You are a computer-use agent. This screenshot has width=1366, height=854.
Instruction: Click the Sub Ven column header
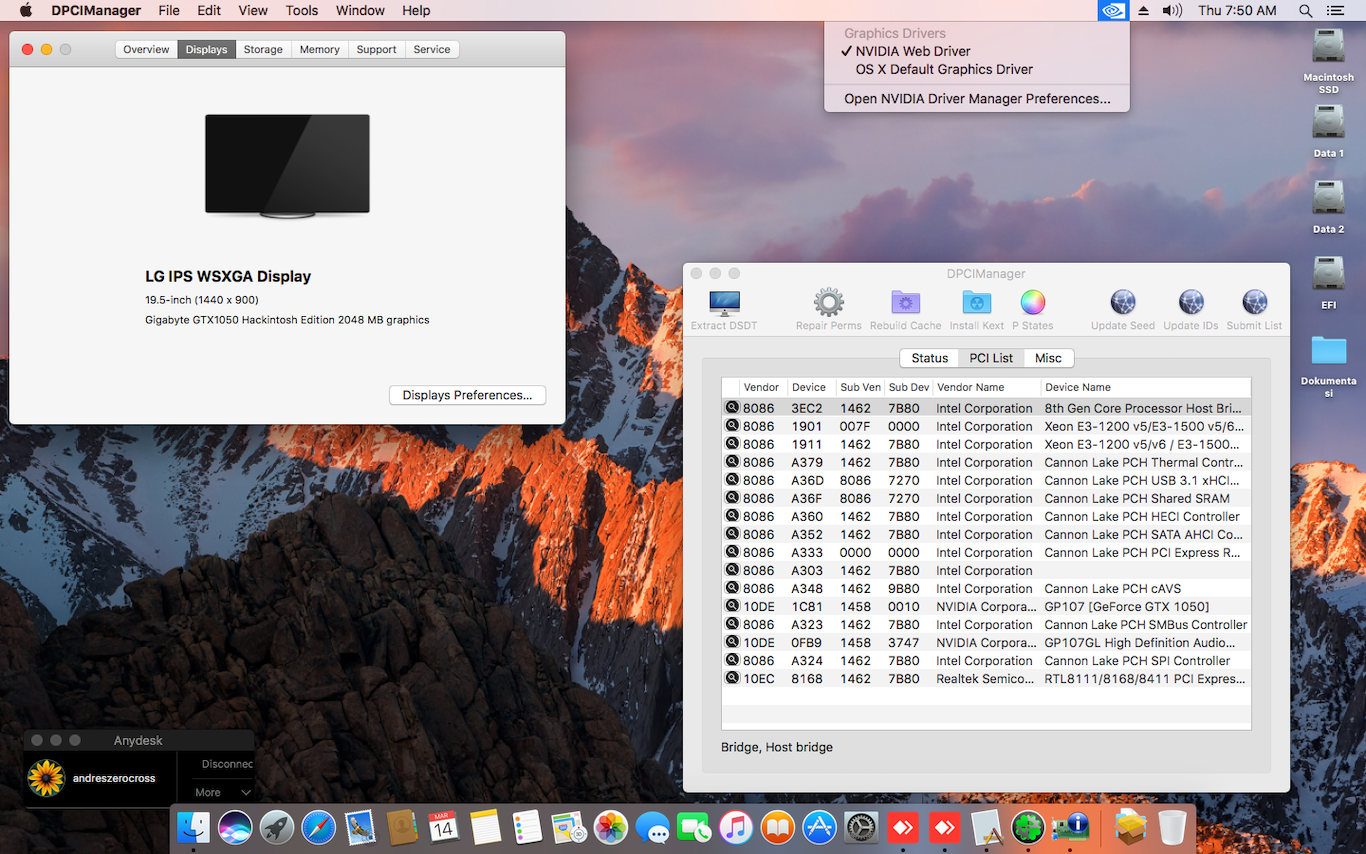point(860,387)
